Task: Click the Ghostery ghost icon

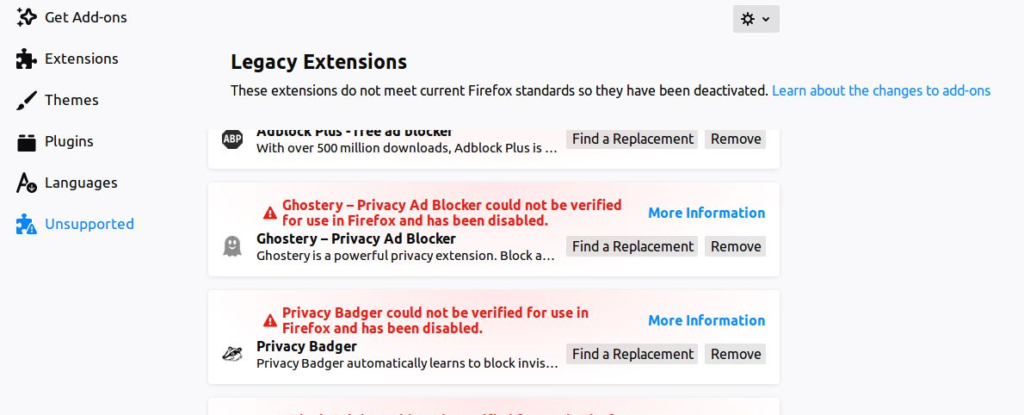Action: pos(232,246)
